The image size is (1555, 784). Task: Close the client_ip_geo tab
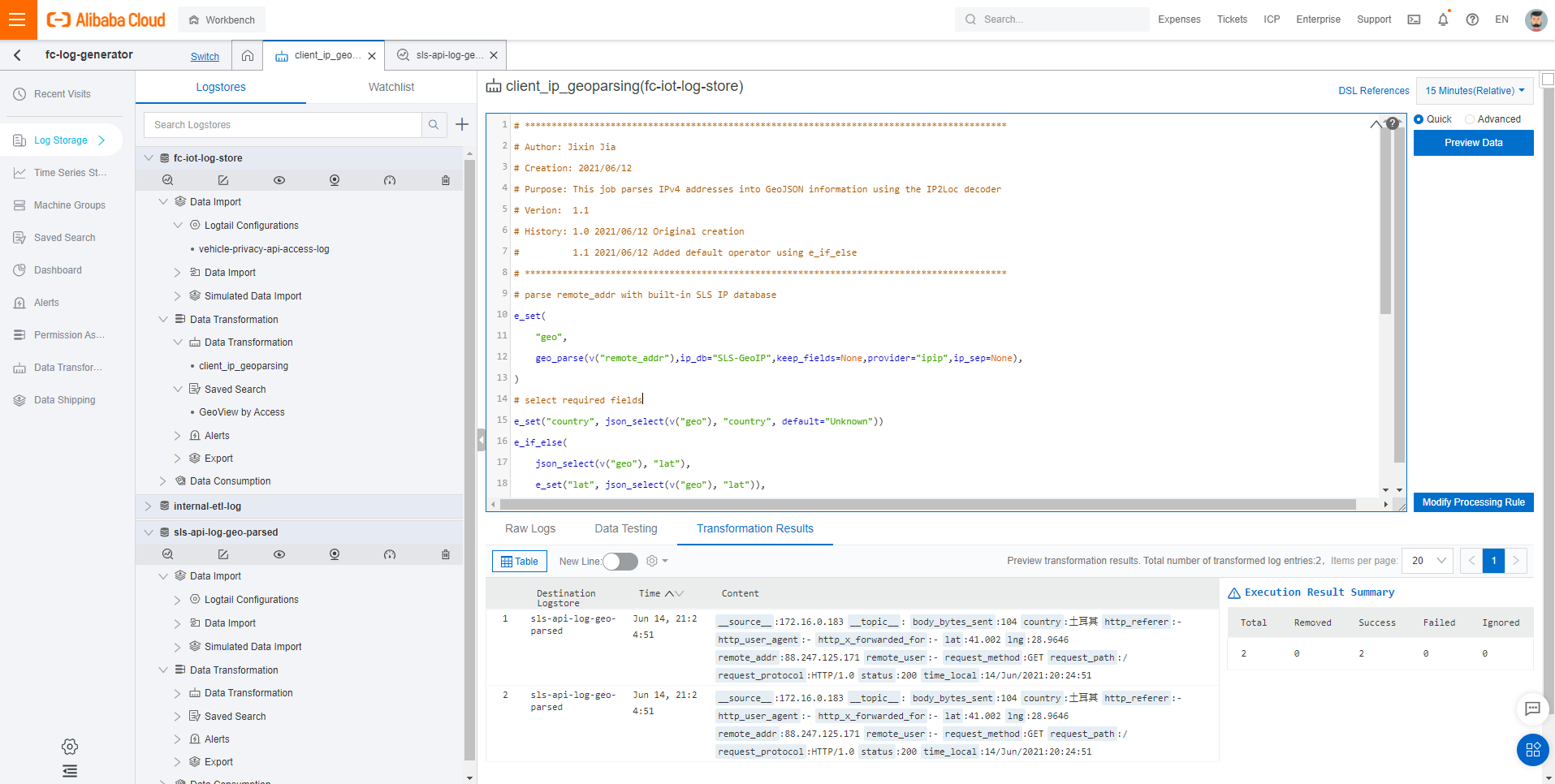pos(372,56)
